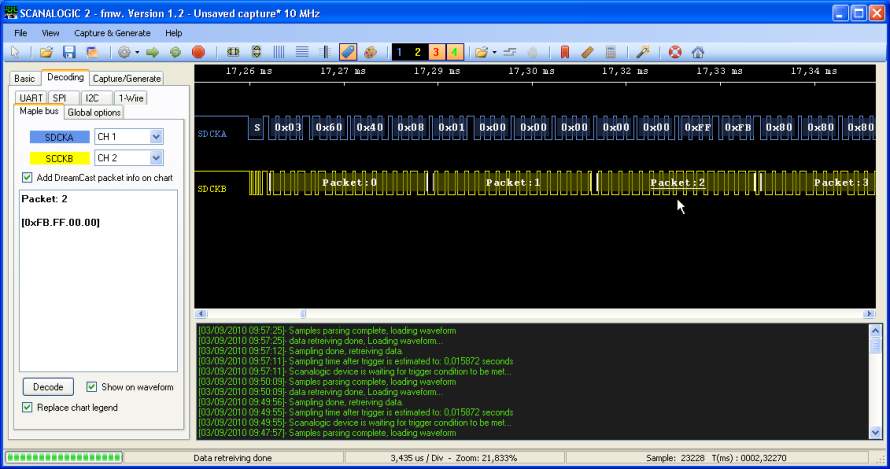Click the magic wand icon
Viewport: 890px width, 469px height.
coord(643,52)
